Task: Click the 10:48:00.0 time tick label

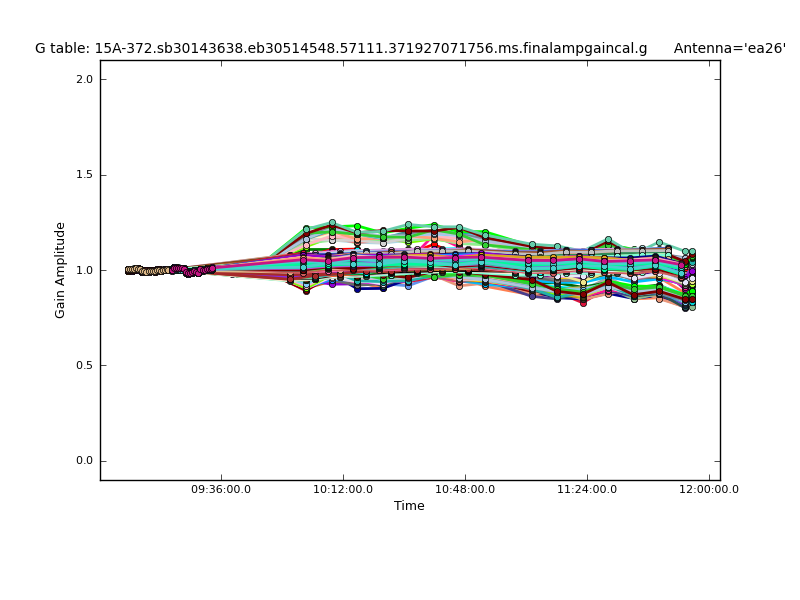Action: pos(465,490)
